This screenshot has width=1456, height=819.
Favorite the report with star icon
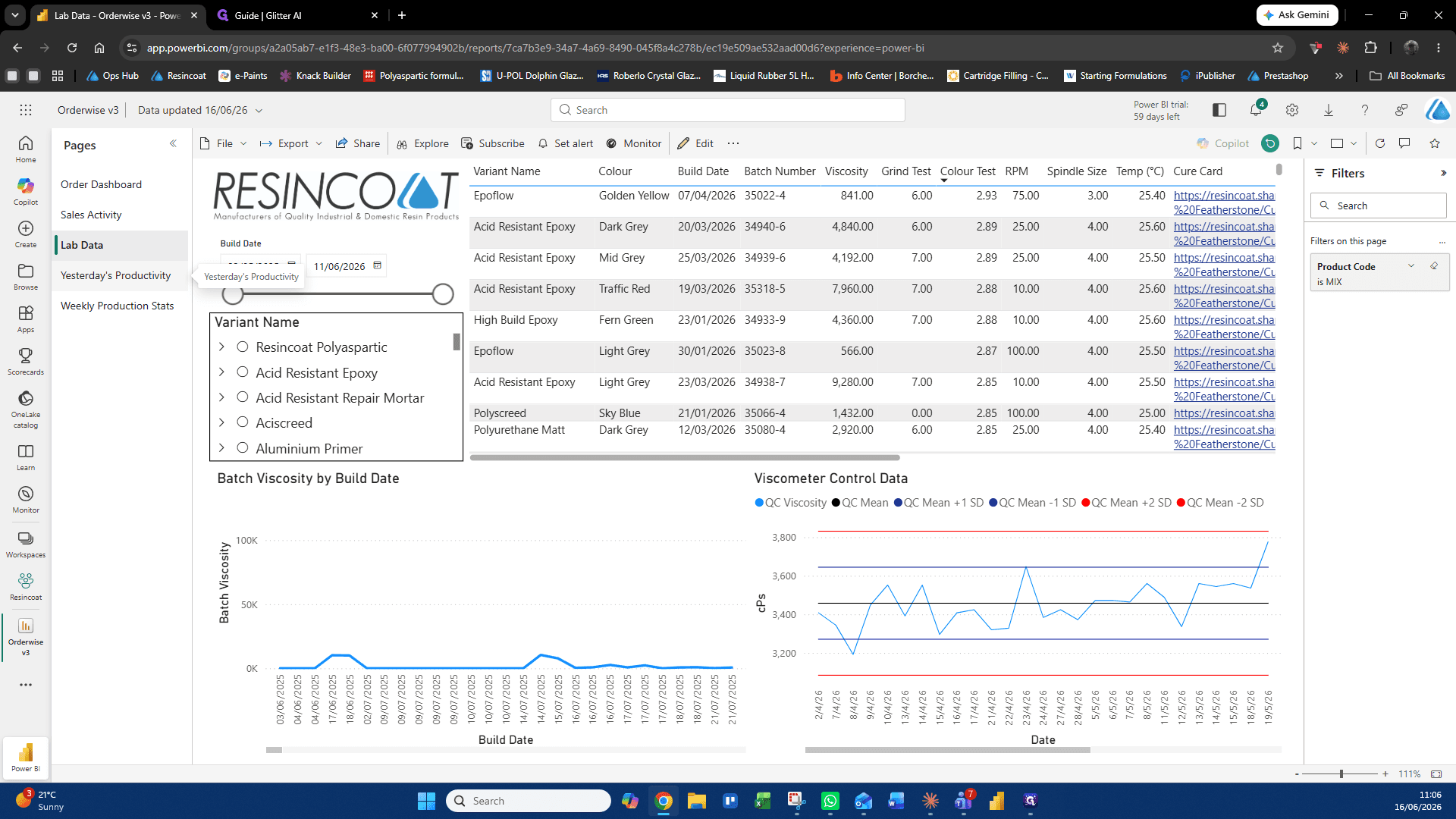tap(1435, 143)
